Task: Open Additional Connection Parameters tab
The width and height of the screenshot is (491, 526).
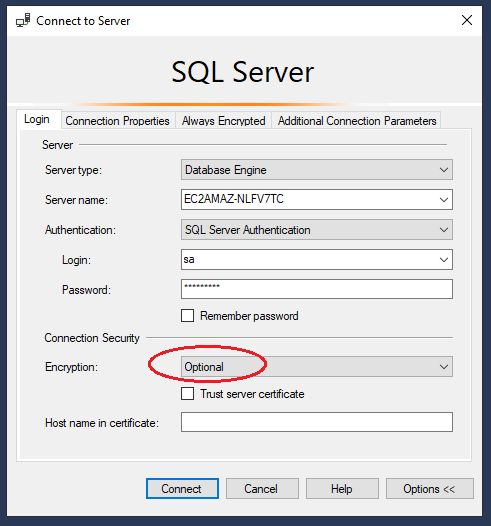Action: click(357, 121)
